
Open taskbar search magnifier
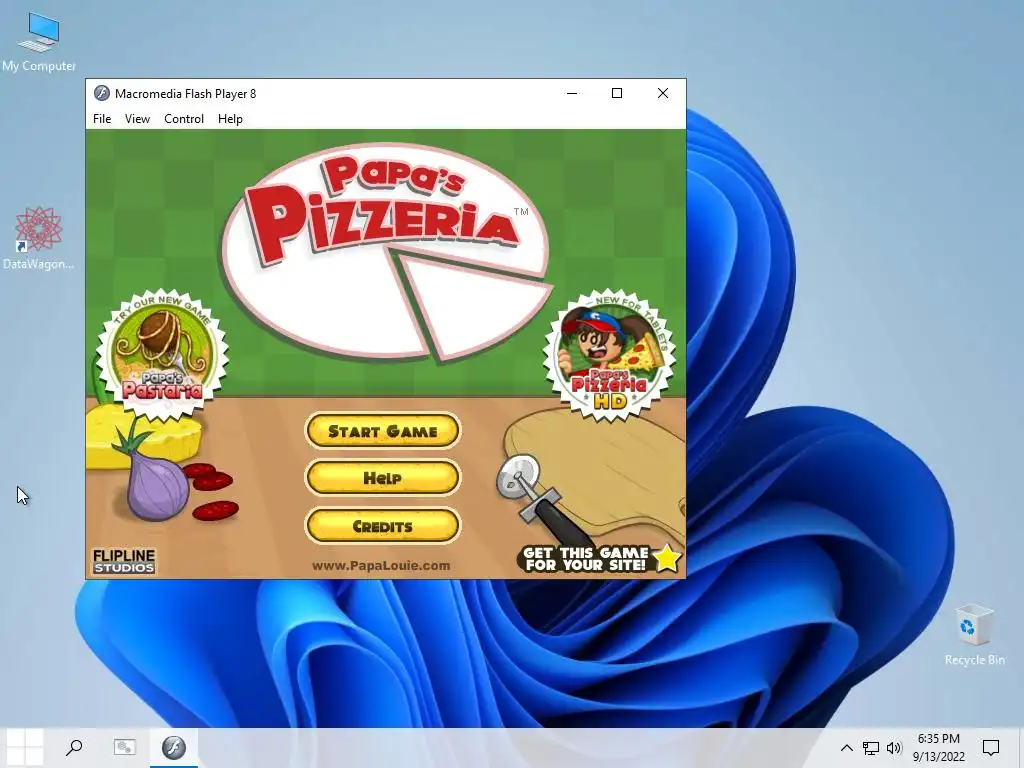click(74, 747)
